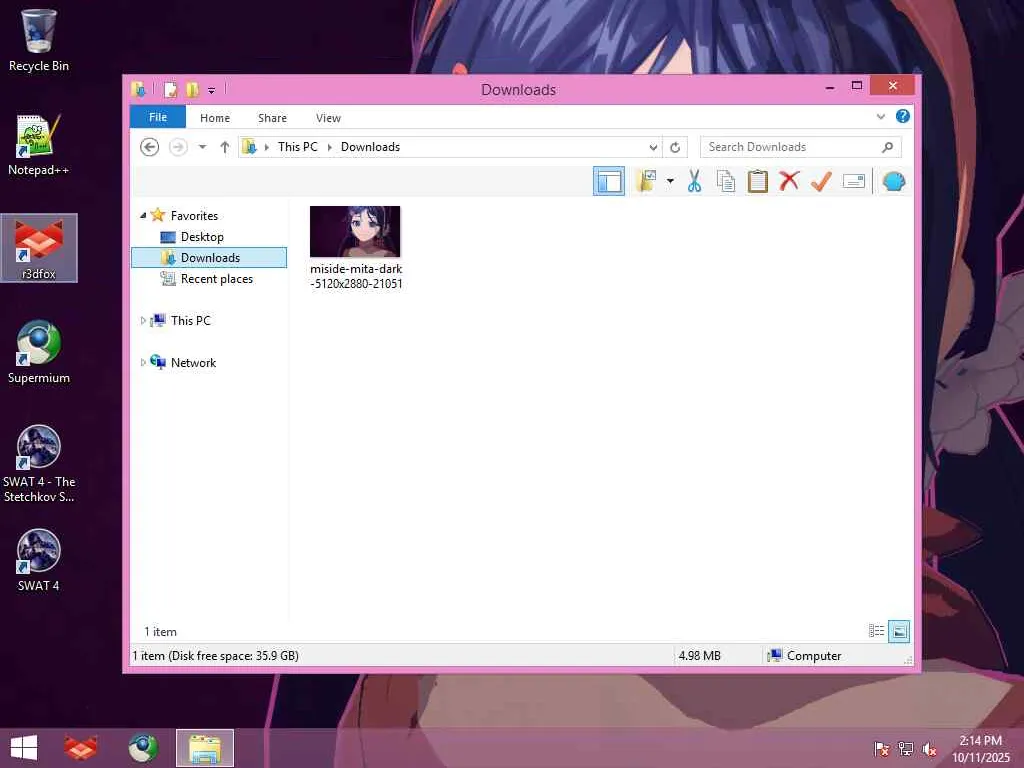The width and height of the screenshot is (1024, 768).
Task: Collapse the Favorites tree group
Action: (143, 216)
